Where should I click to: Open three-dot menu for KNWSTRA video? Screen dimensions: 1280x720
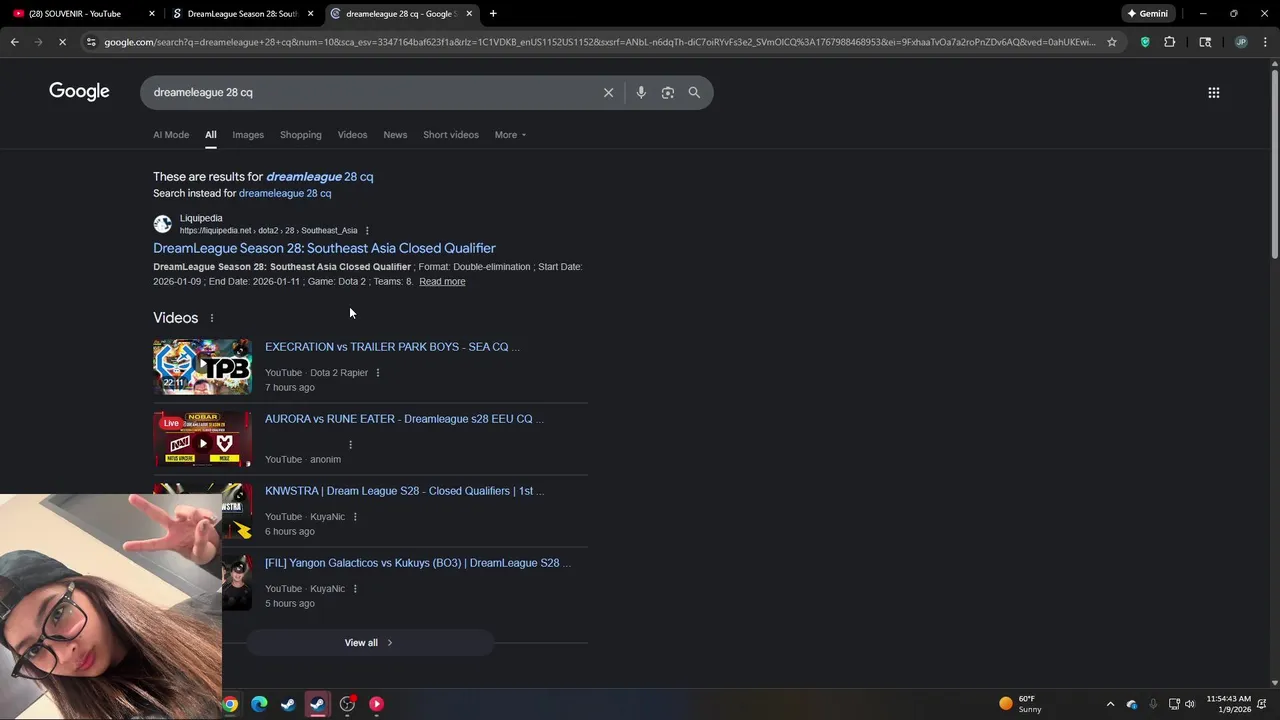(354, 517)
